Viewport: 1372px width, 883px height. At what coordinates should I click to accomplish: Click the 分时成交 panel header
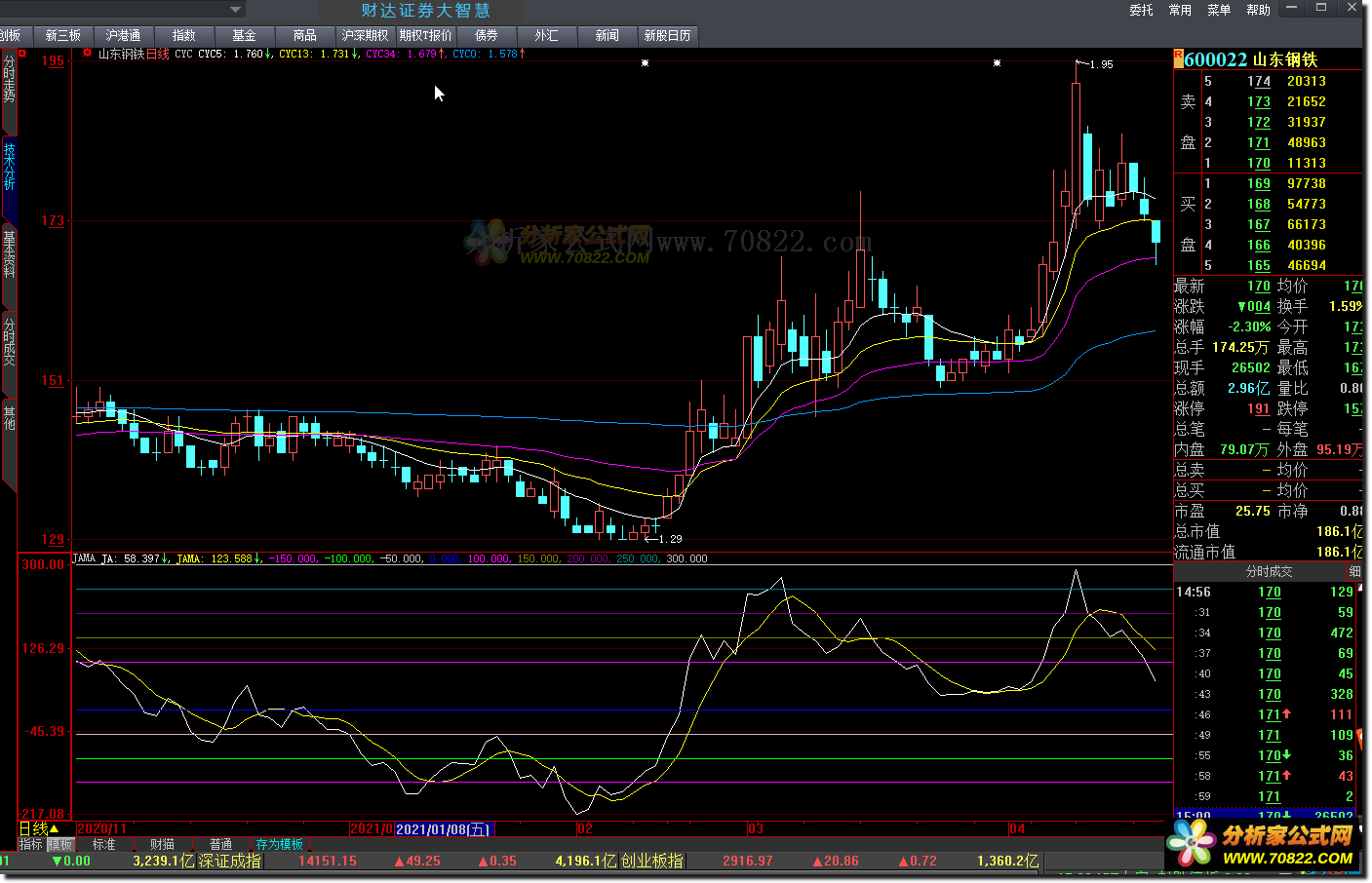(1269, 571)
